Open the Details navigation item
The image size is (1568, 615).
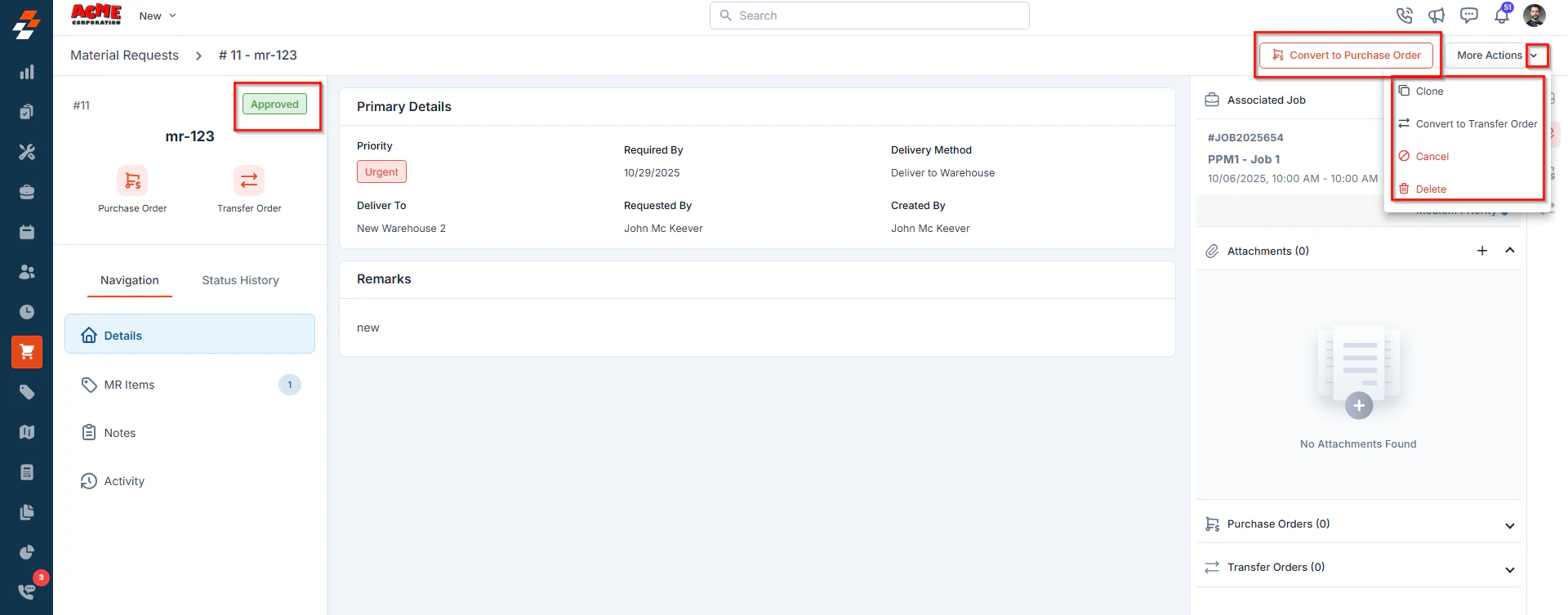[x=189, y=334]
